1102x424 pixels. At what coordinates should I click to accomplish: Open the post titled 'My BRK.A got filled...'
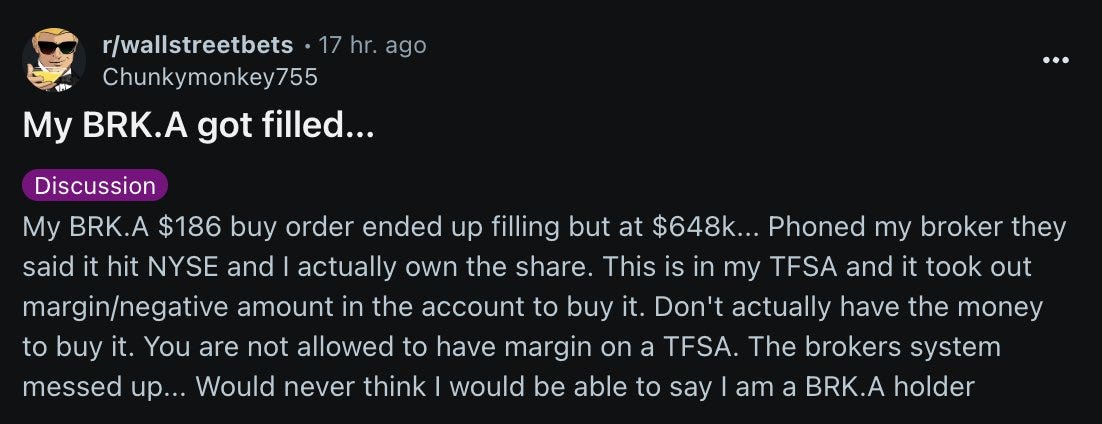point(197,127)
